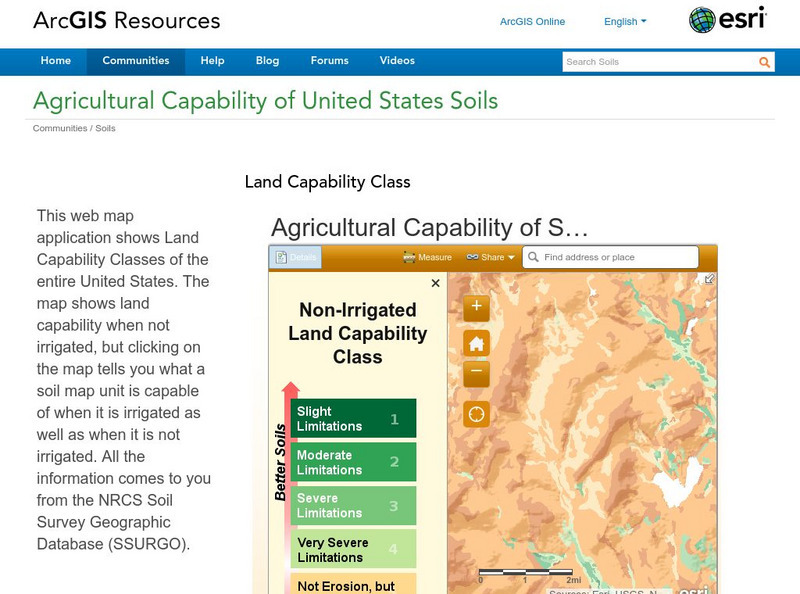Viewport: 800px width, 594px height.
Task: Expand the English language dropdown
Action: coord(625,21)
